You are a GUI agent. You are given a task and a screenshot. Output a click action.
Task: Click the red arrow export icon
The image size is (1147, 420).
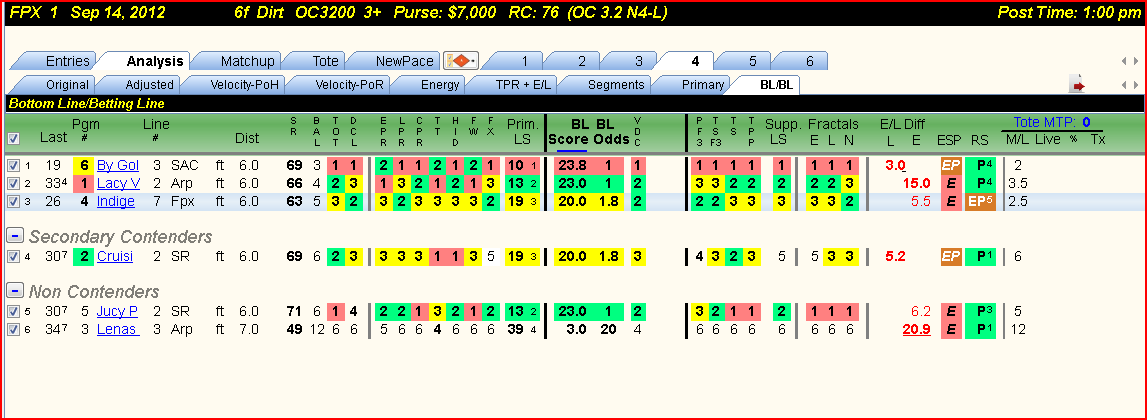(x=1078, y=85)
